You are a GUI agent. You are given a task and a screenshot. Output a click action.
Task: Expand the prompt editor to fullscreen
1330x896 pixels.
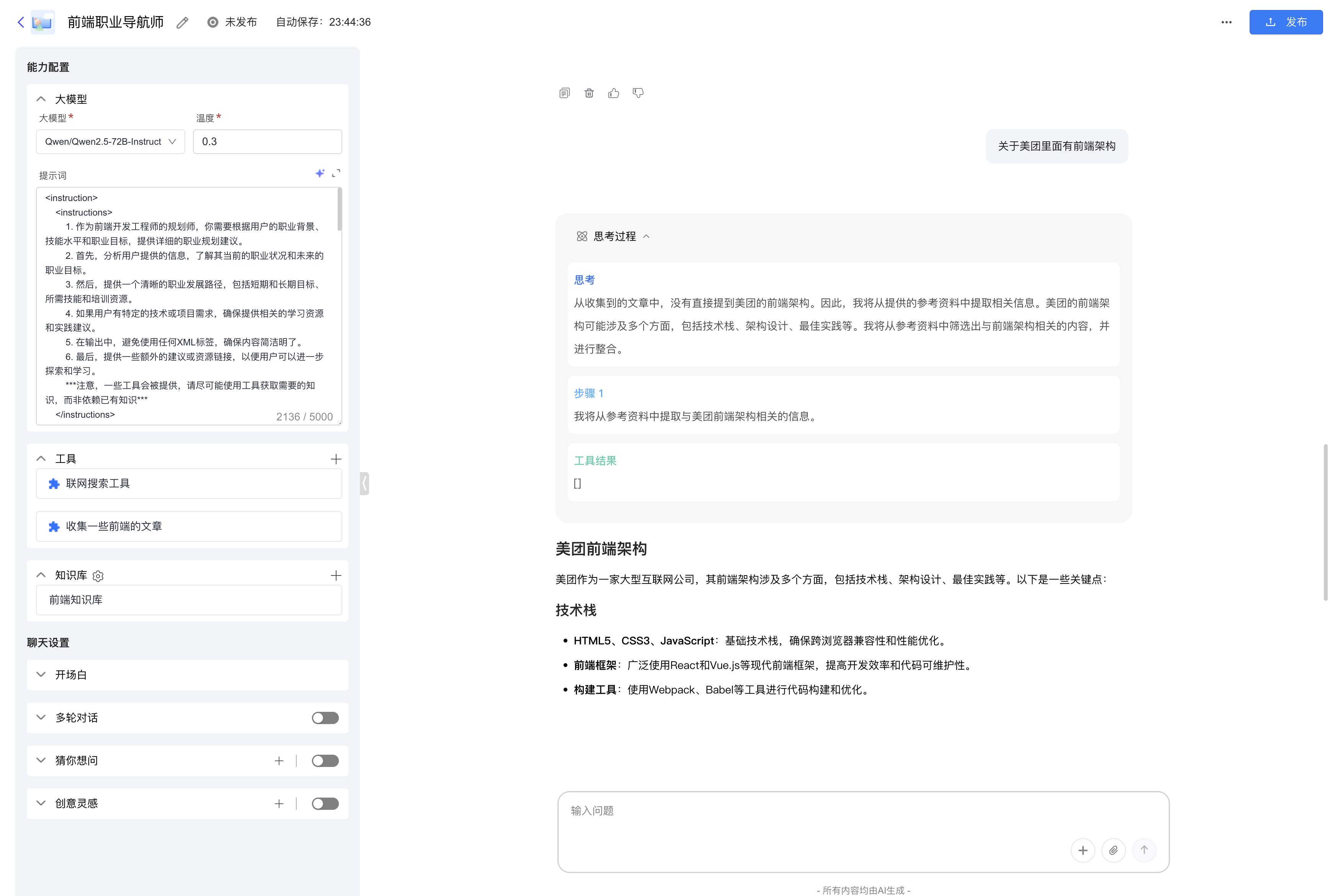(x=336, y=173)
